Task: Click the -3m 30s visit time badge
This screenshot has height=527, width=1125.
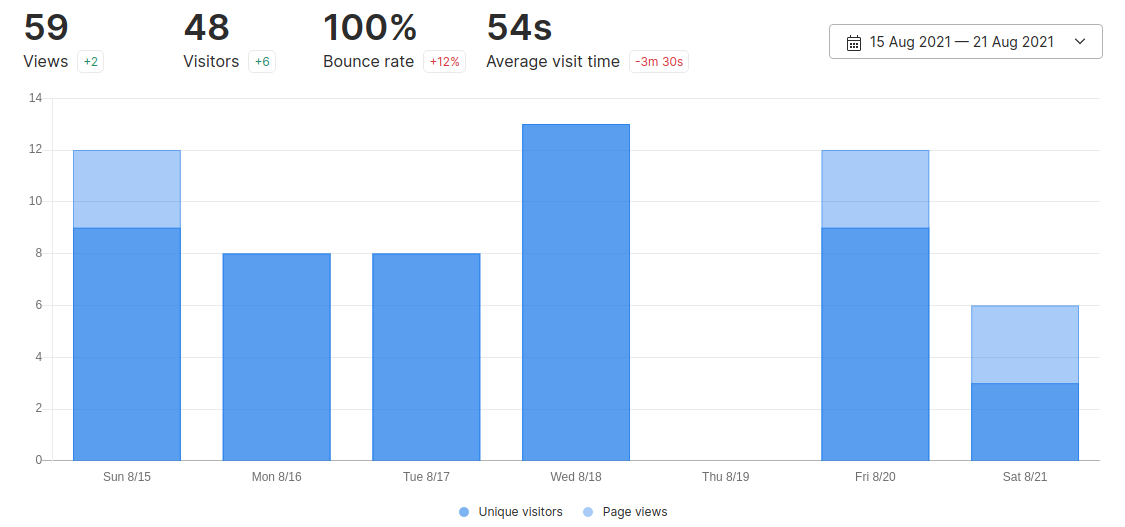Action: pos(659,62)
